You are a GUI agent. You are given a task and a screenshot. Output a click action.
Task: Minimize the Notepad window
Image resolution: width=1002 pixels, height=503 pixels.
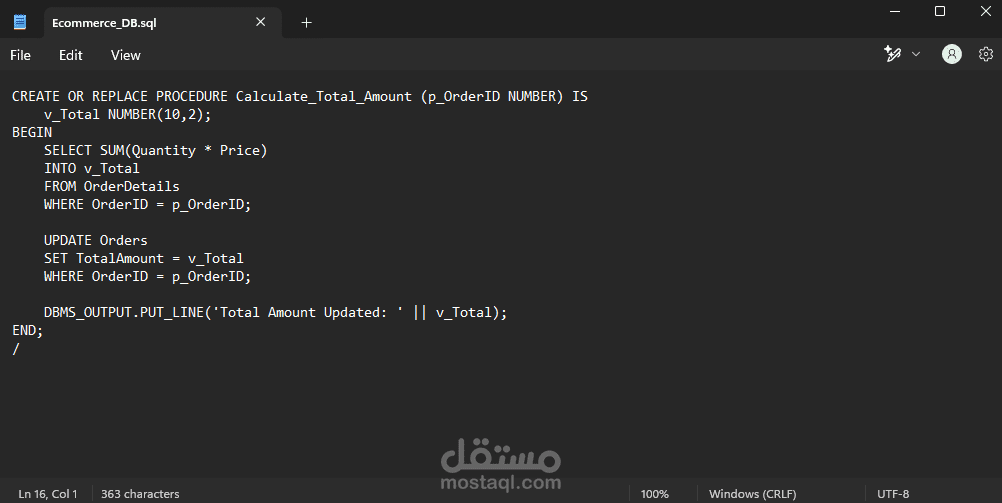click(x=895, y=12)
